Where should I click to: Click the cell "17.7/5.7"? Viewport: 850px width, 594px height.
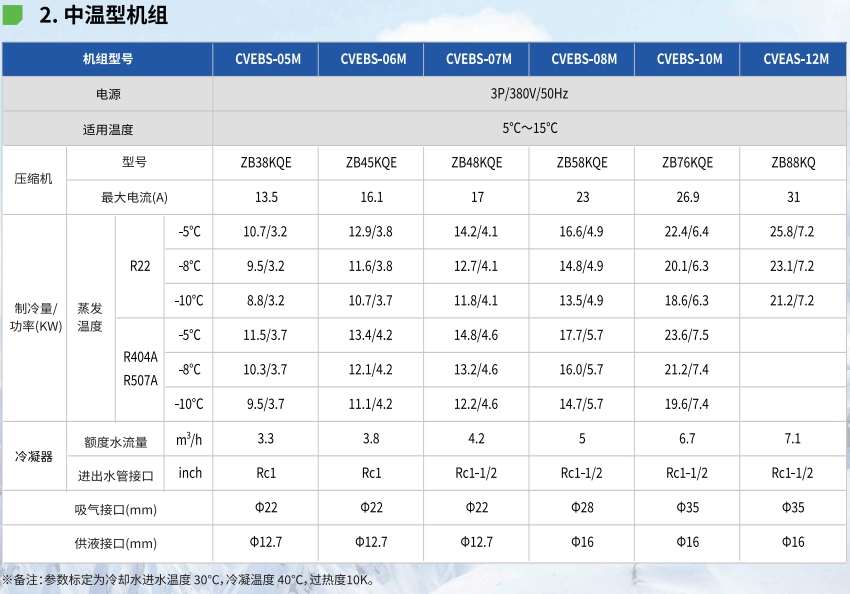click(581, 335)
